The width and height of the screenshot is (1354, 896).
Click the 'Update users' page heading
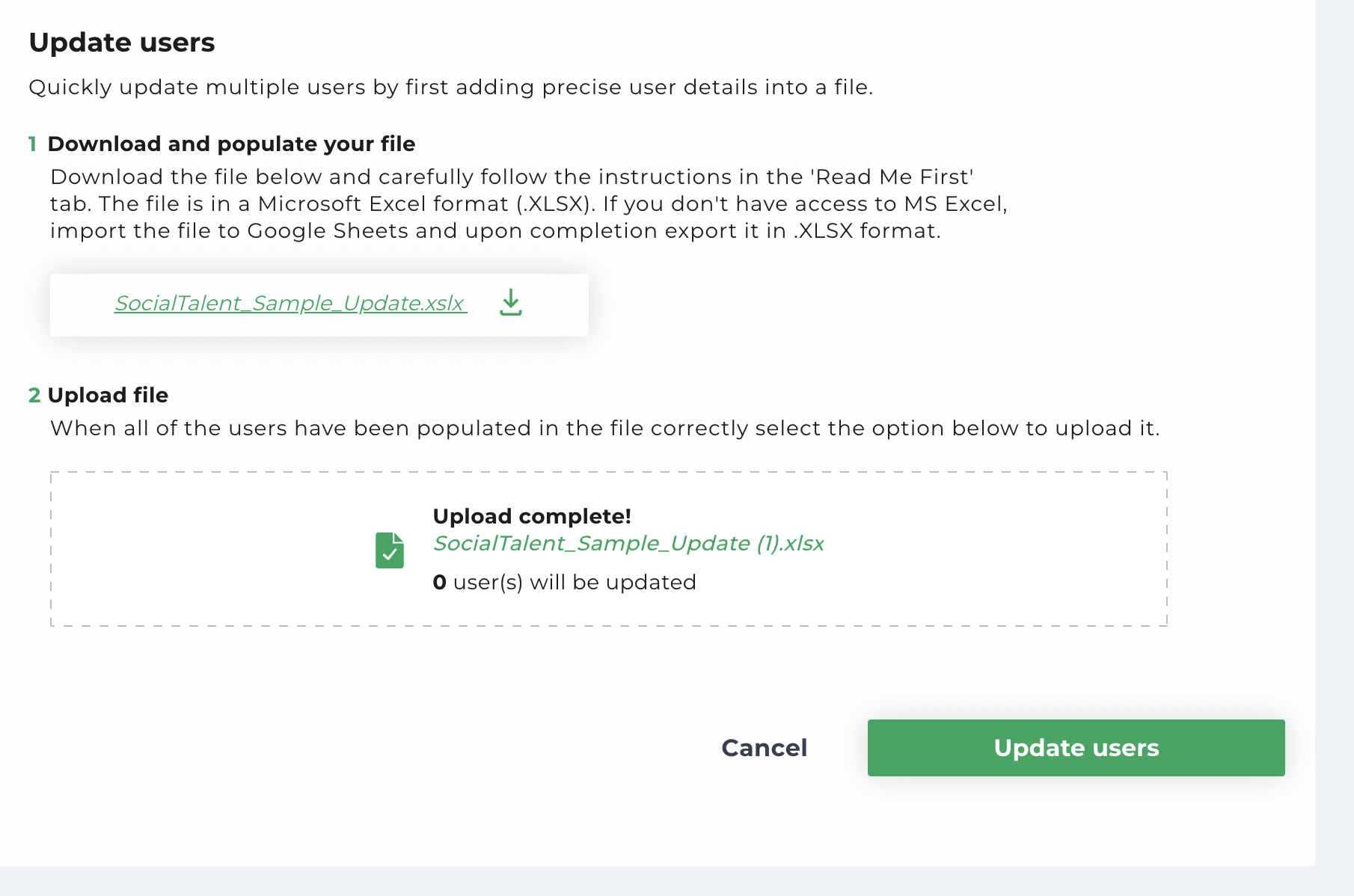point(122,43)
